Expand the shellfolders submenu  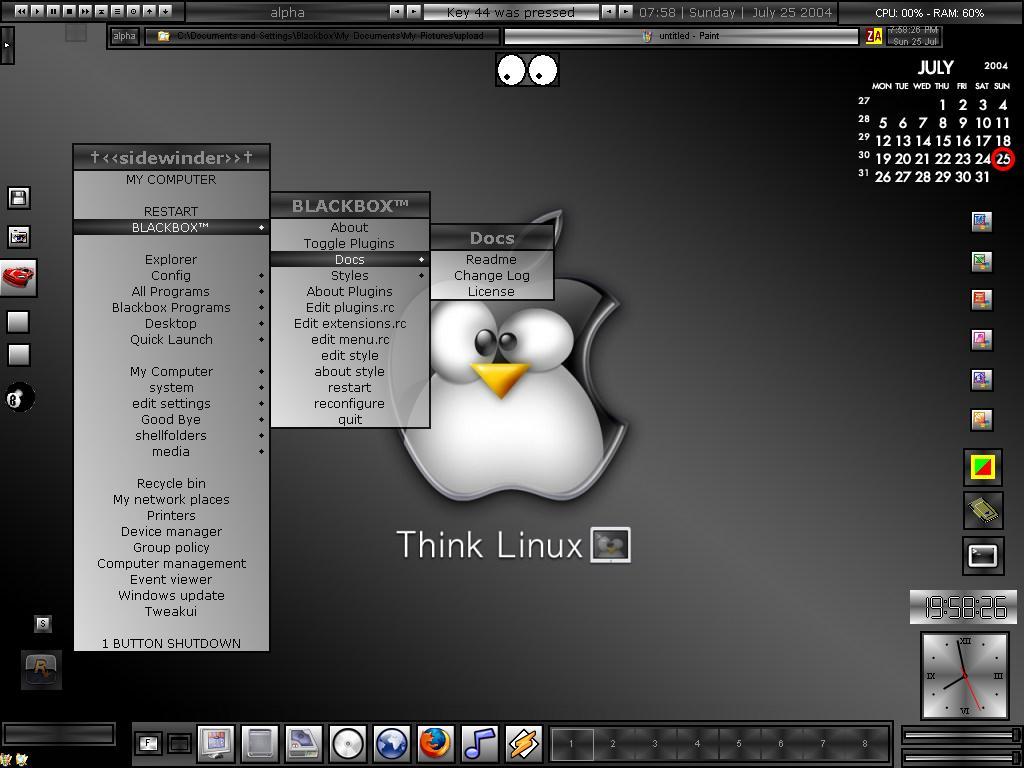click(x=171, y=436)
